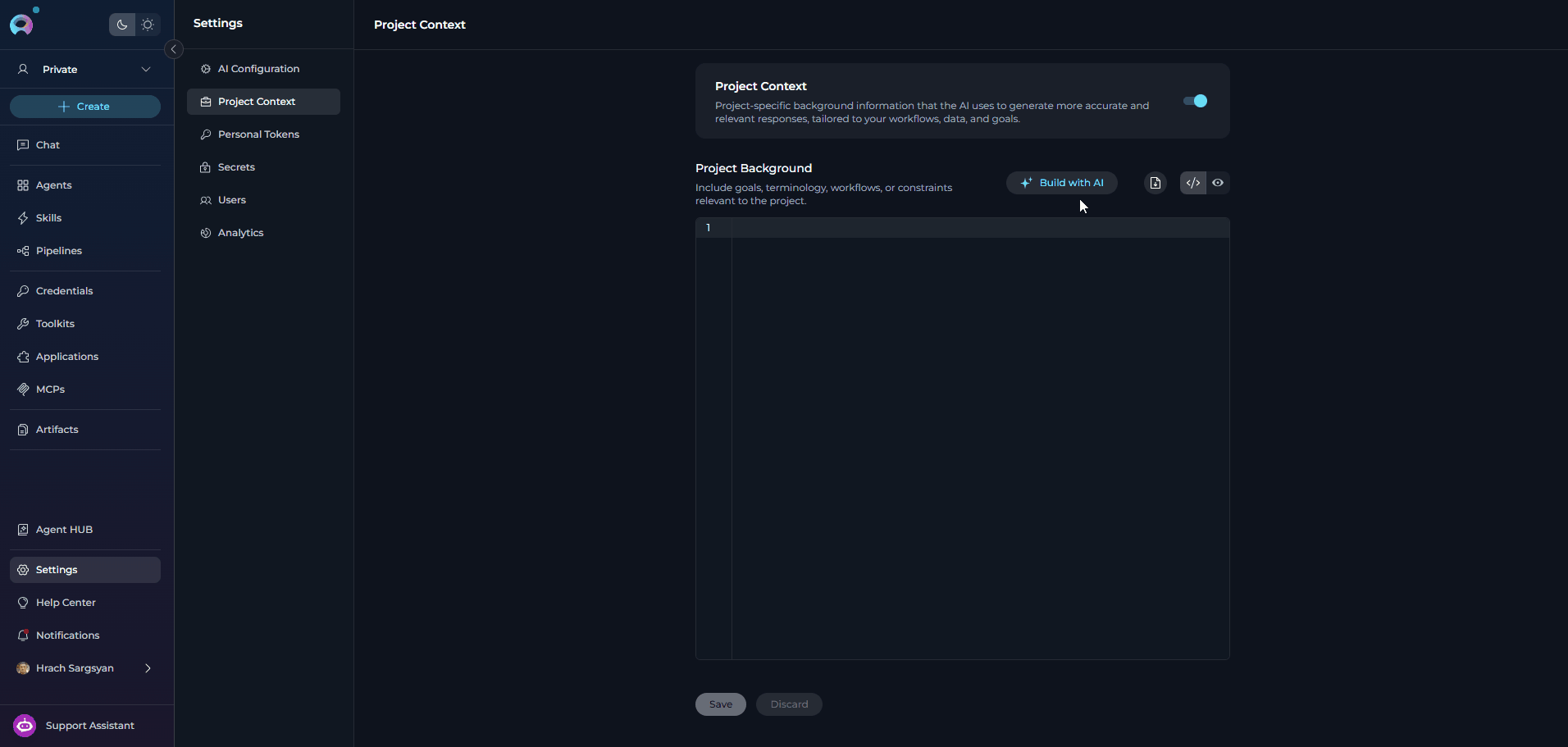Click the Support Assistant purple icon
The height and width of the screenshot is (747, 1568).
coord(25,726)
